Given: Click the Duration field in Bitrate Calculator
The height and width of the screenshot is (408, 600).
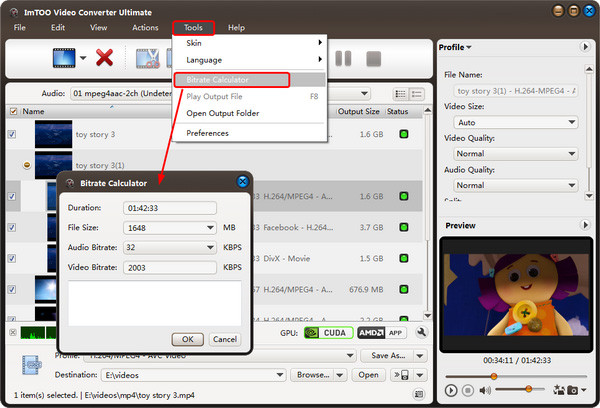Looking at the screenshot, I should coord(170,208).
